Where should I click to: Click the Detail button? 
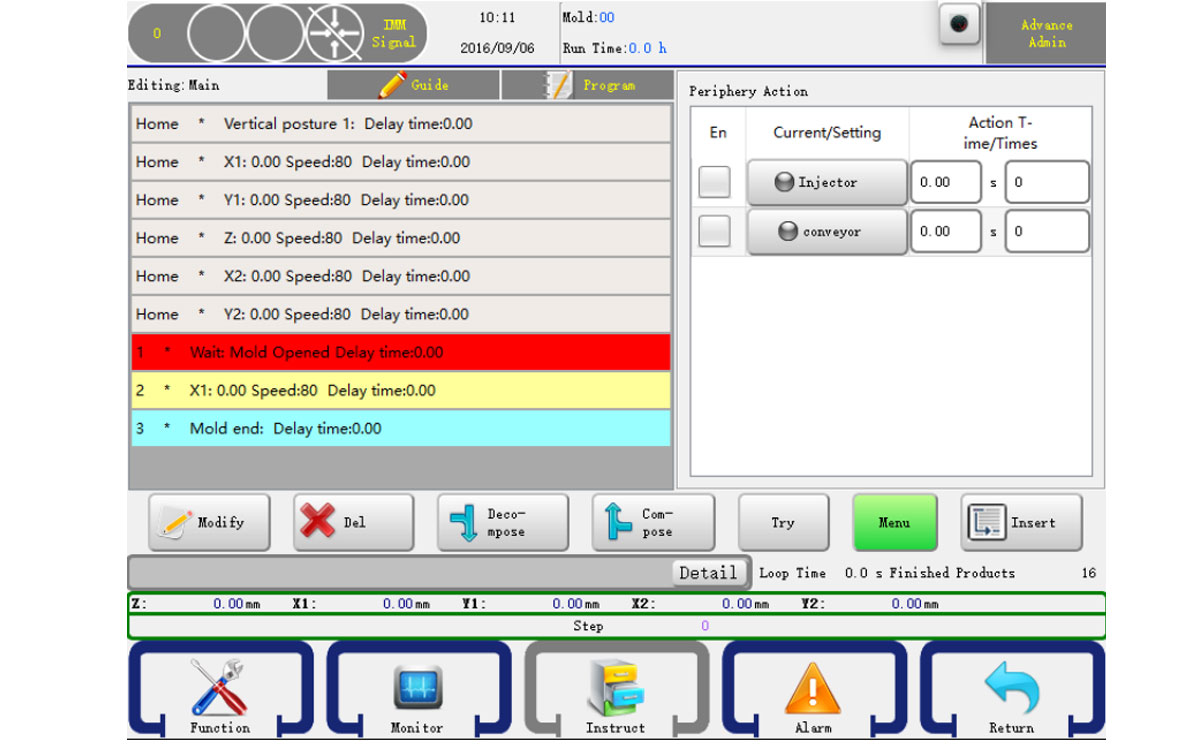click(708, 573)
